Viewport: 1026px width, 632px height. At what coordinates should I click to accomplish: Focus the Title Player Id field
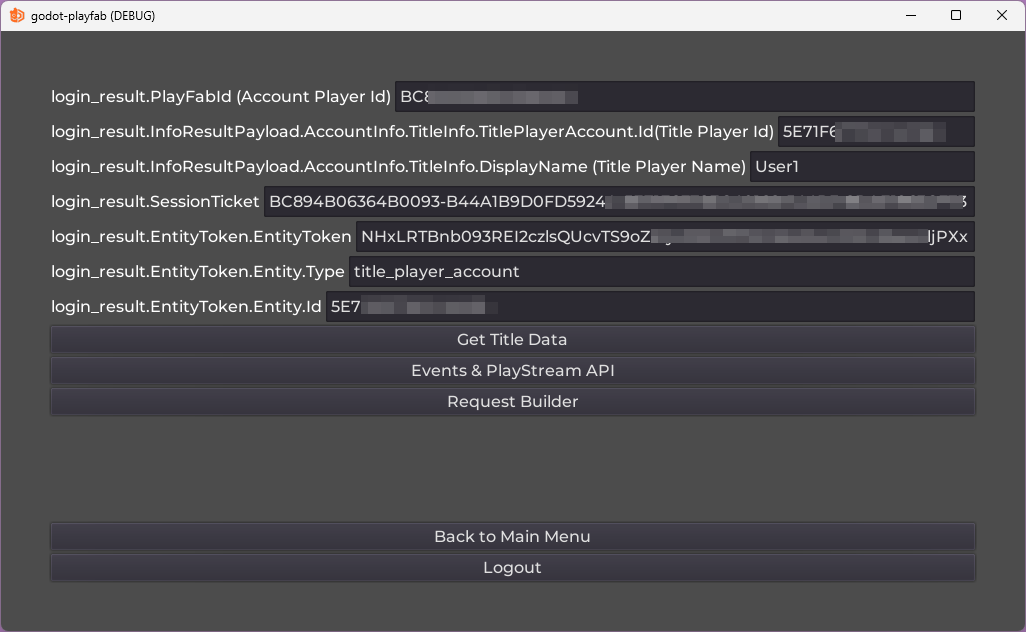click(876, 132)
